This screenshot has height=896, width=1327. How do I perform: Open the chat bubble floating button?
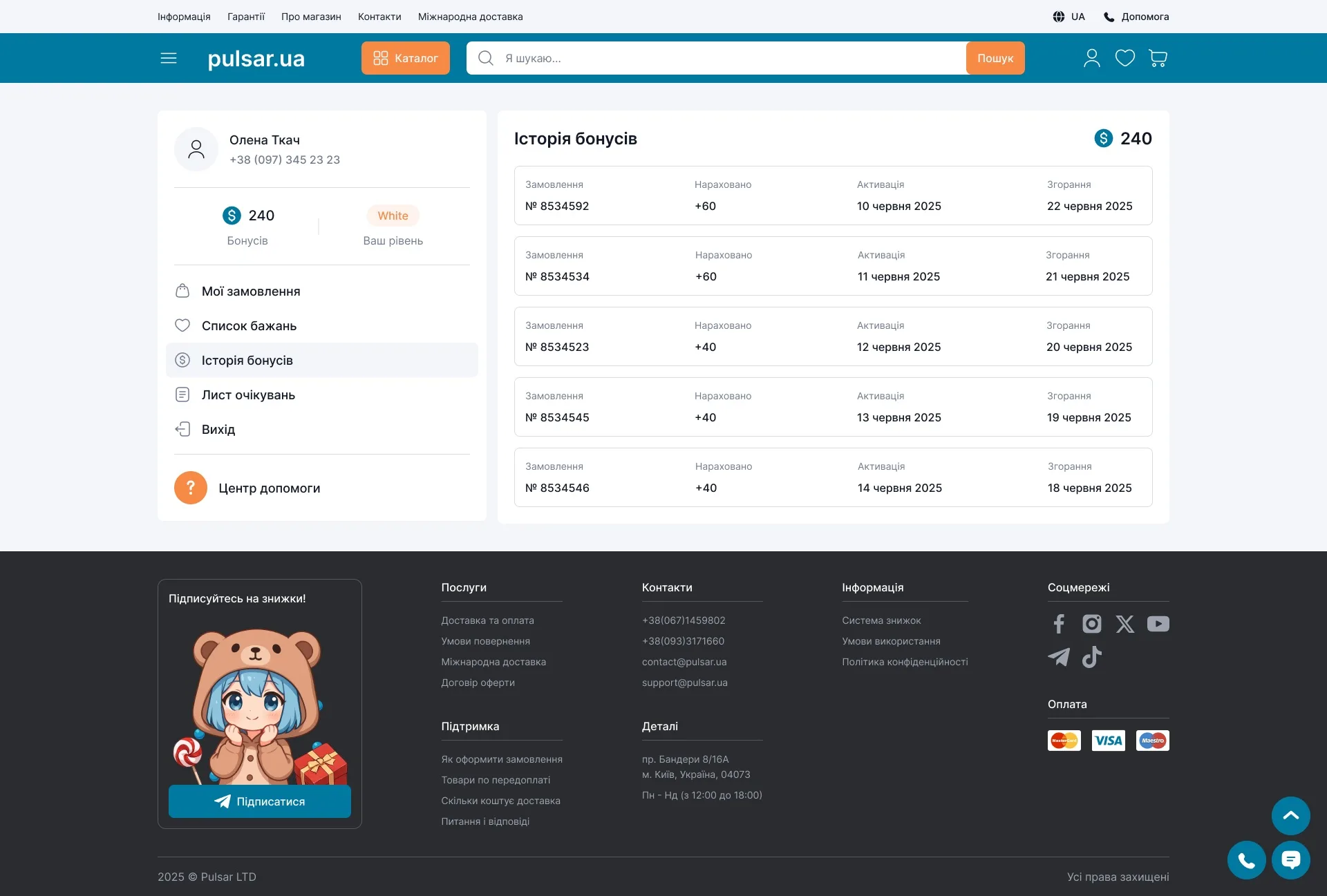1290,860
